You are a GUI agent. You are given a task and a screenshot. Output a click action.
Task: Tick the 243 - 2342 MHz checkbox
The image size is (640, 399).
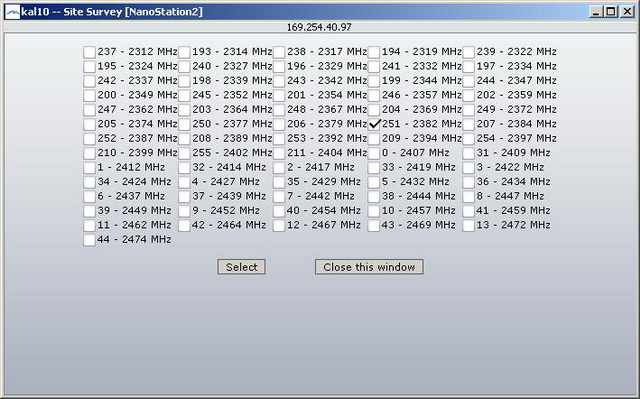coord(279,81)
